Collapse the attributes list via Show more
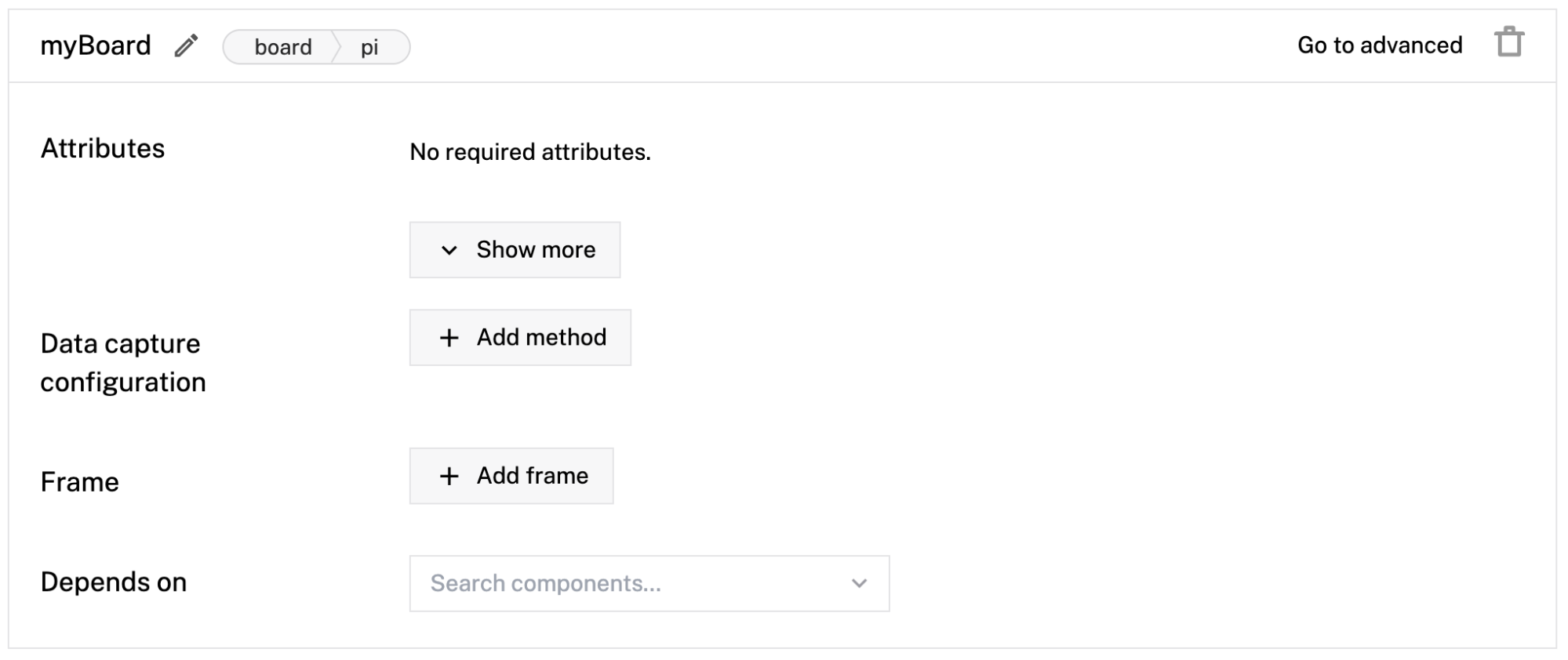 tap(515, 250)
